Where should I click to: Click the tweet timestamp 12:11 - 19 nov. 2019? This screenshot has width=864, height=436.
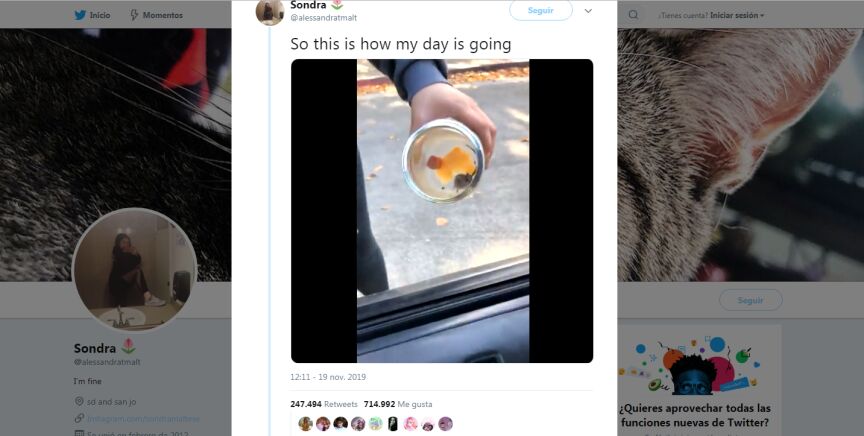click(x=329, y=377)
